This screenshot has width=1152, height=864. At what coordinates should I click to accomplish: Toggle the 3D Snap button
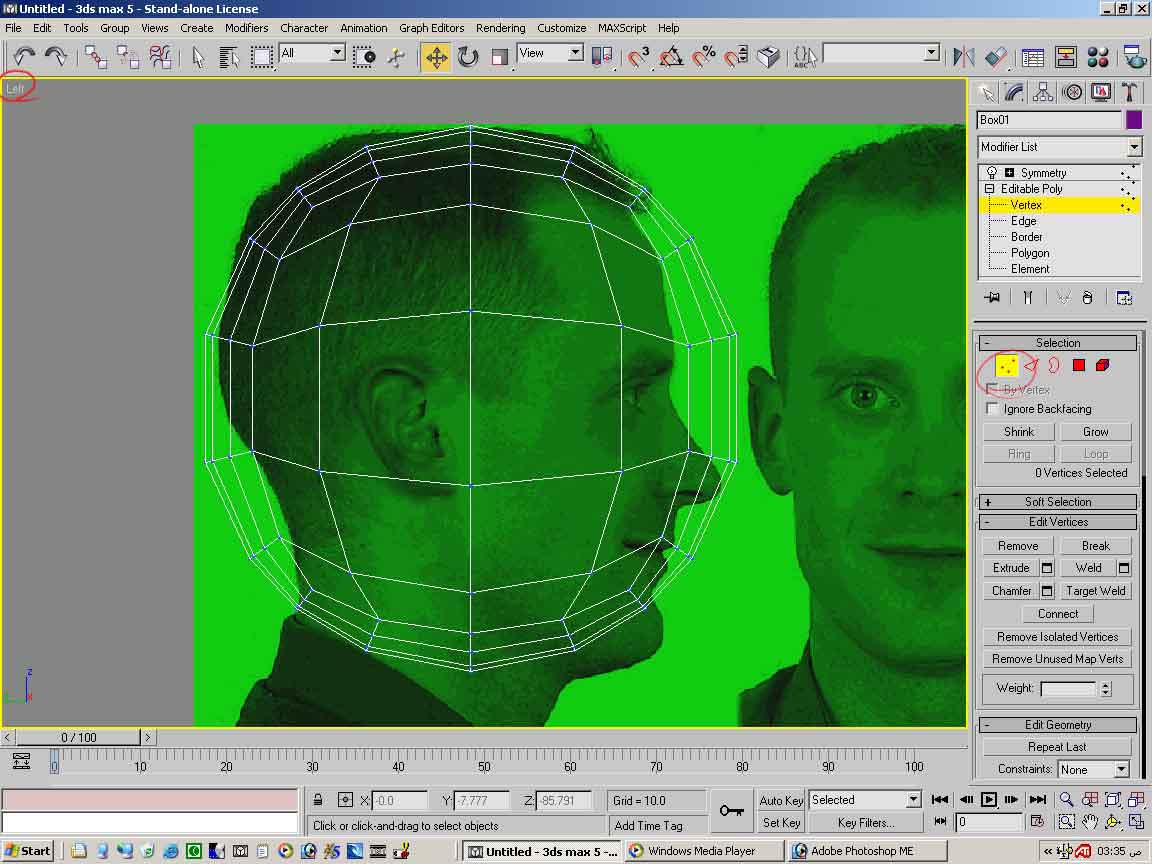click(x=638, y=57)
